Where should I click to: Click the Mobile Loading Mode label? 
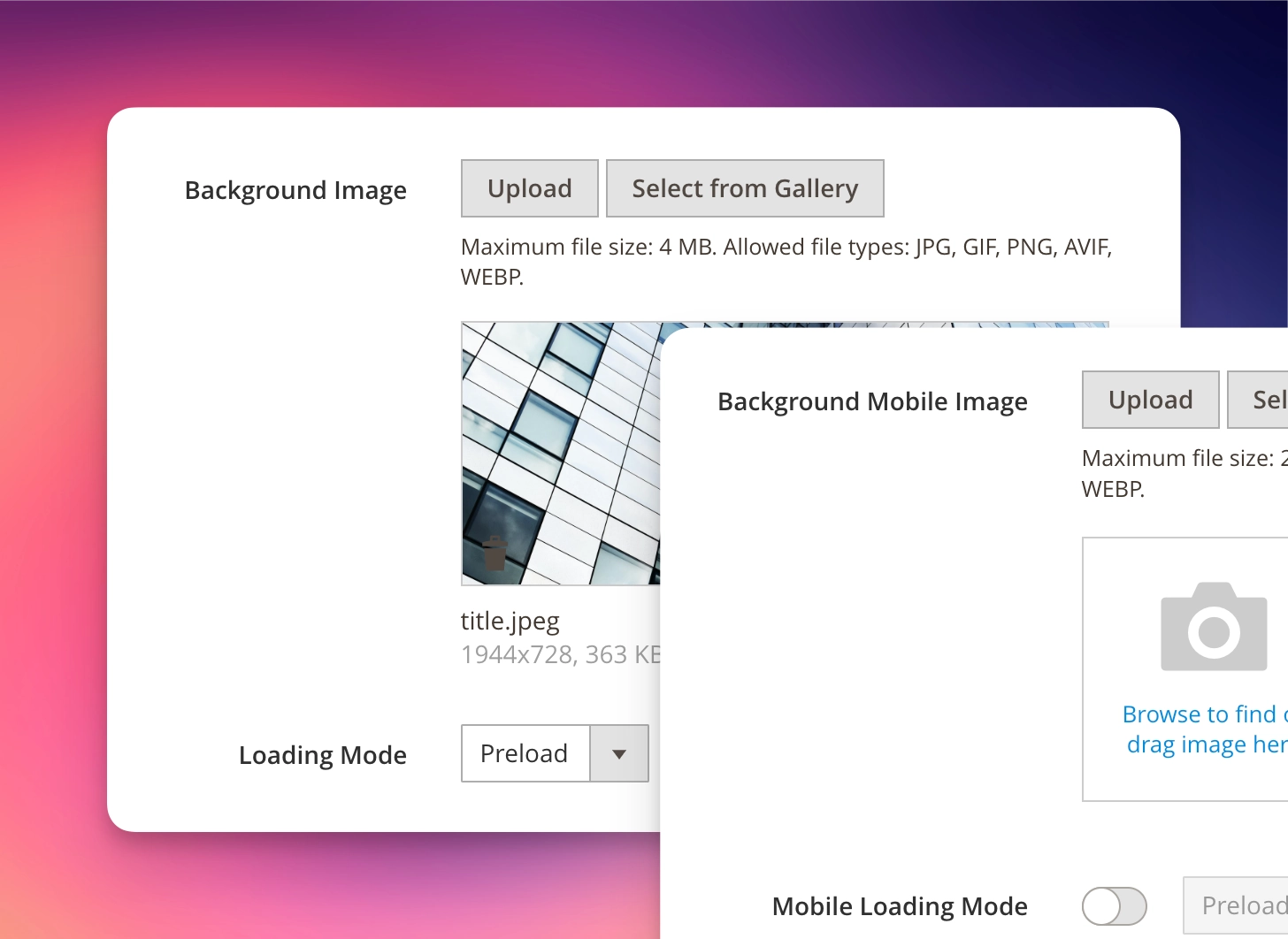(900, 907)
